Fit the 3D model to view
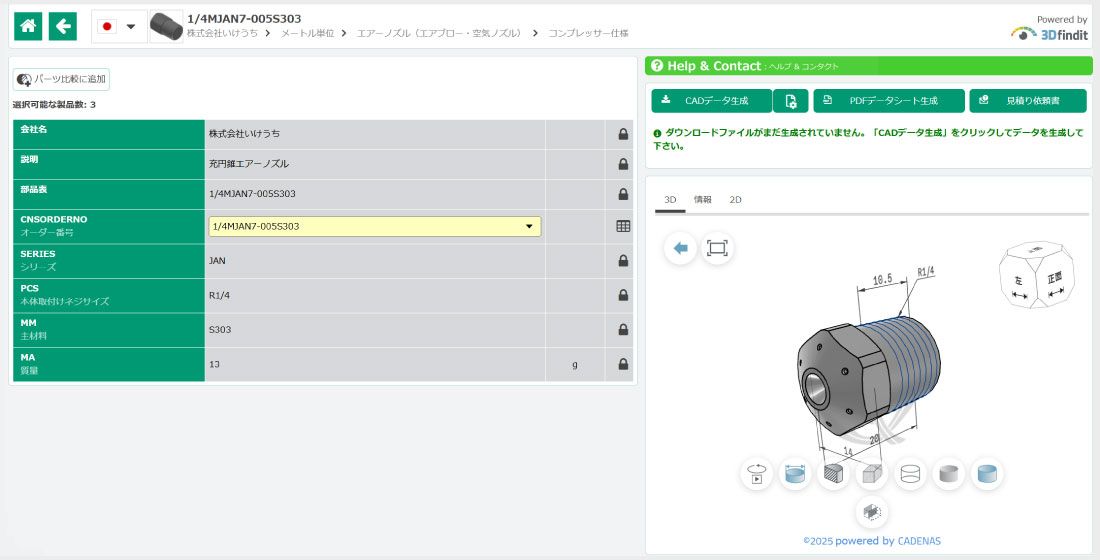 [x=717, y=248]
